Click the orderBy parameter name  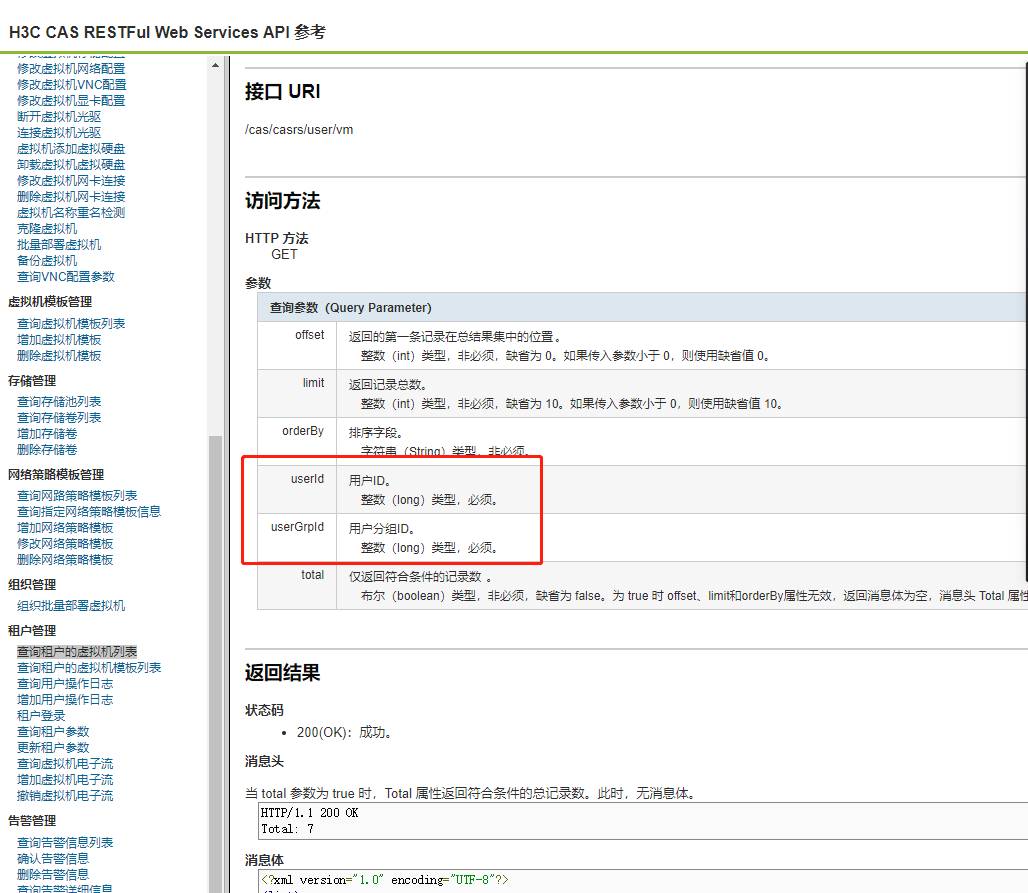pyautogui.click(x=303, y=431)
